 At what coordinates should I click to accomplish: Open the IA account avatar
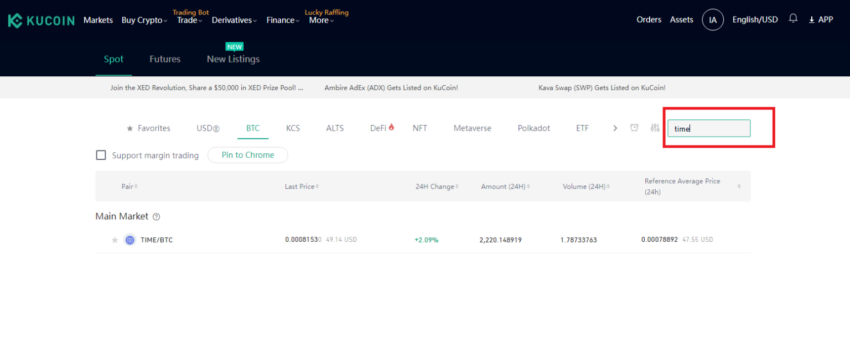click(x=713, y=20)
